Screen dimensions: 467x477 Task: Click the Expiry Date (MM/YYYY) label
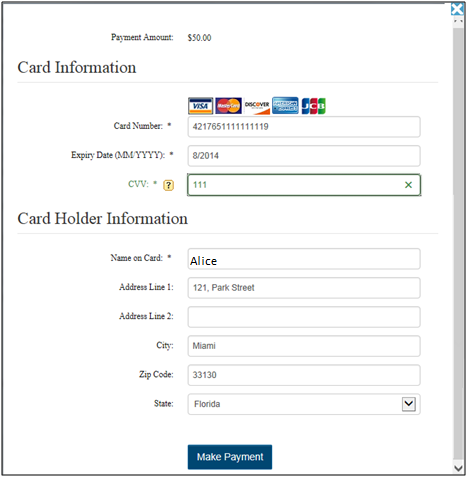(x=118, y=155)
